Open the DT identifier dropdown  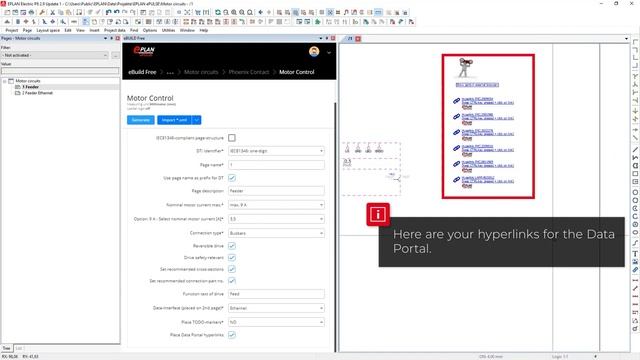coord(276,151)
